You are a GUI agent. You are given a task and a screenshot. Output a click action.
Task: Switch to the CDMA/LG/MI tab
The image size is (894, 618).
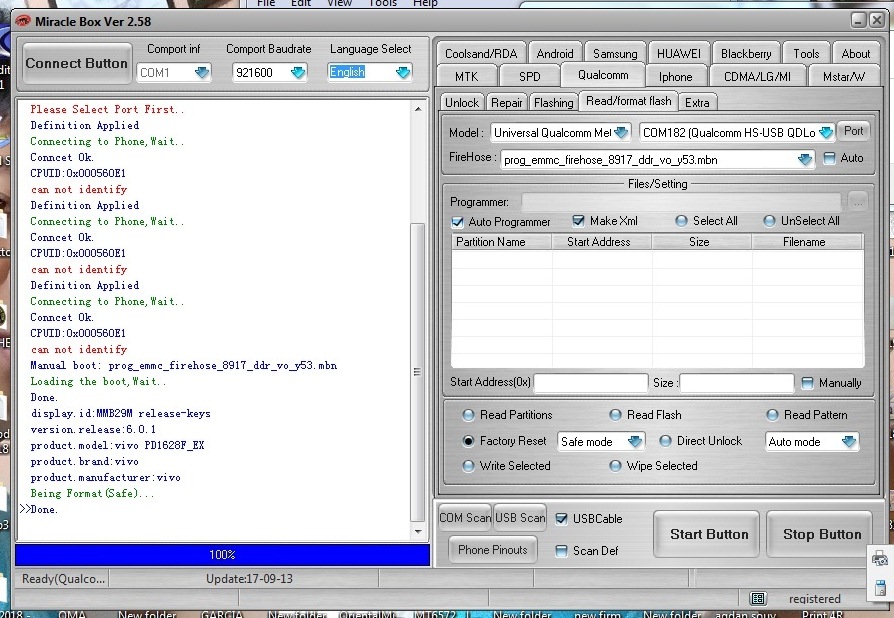757,76
